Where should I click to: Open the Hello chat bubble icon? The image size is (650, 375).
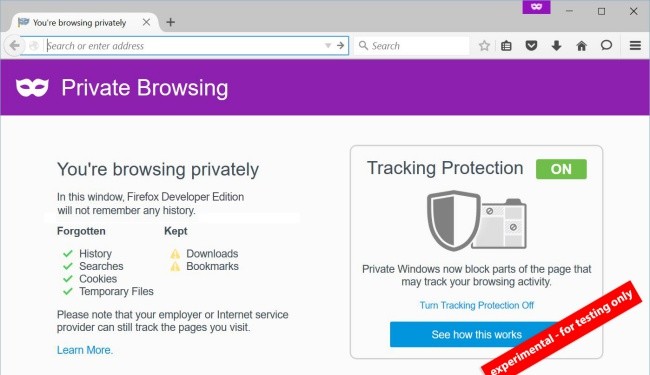click(606, 45)
